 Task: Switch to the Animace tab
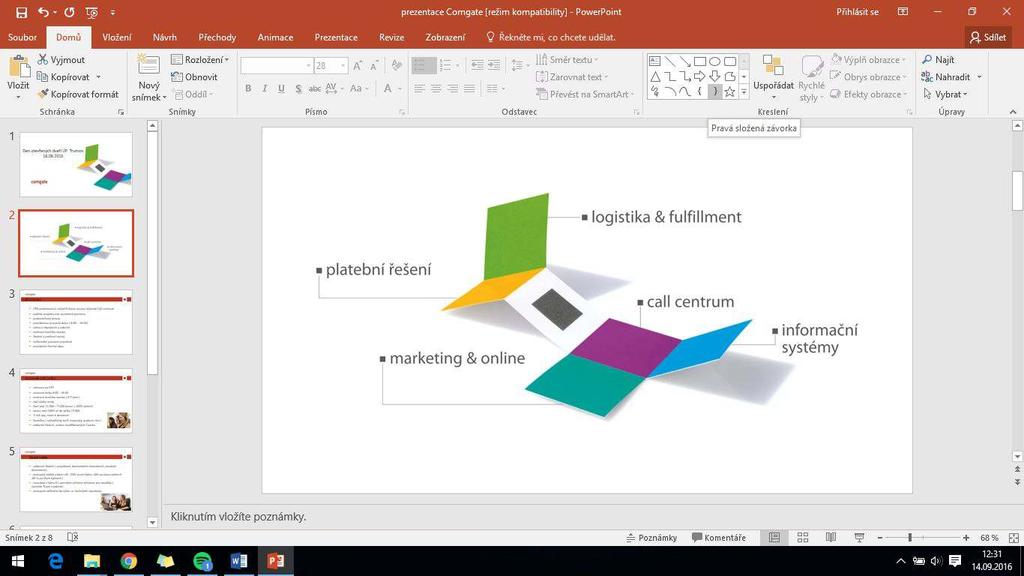(275, 37)
